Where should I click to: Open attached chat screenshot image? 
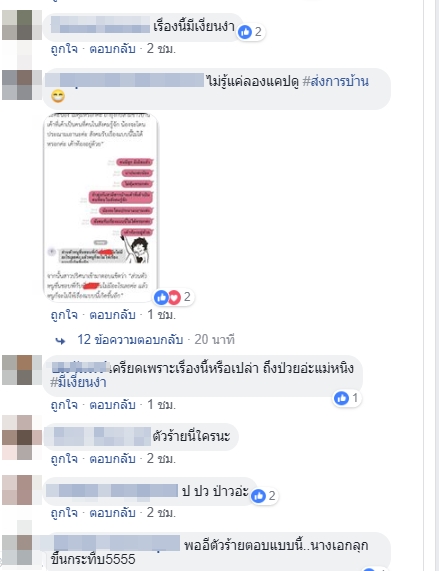[100, 207]
